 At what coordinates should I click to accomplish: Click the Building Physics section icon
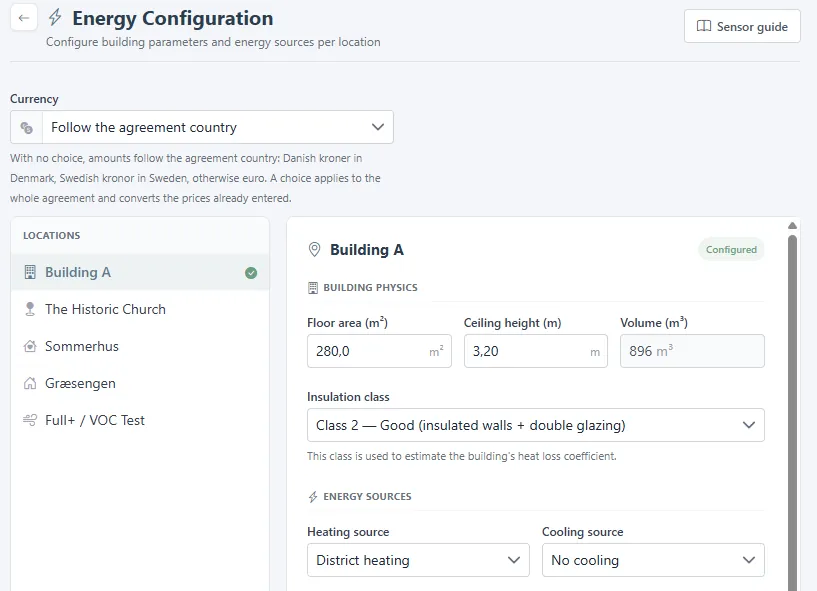[x=313, y=288]
